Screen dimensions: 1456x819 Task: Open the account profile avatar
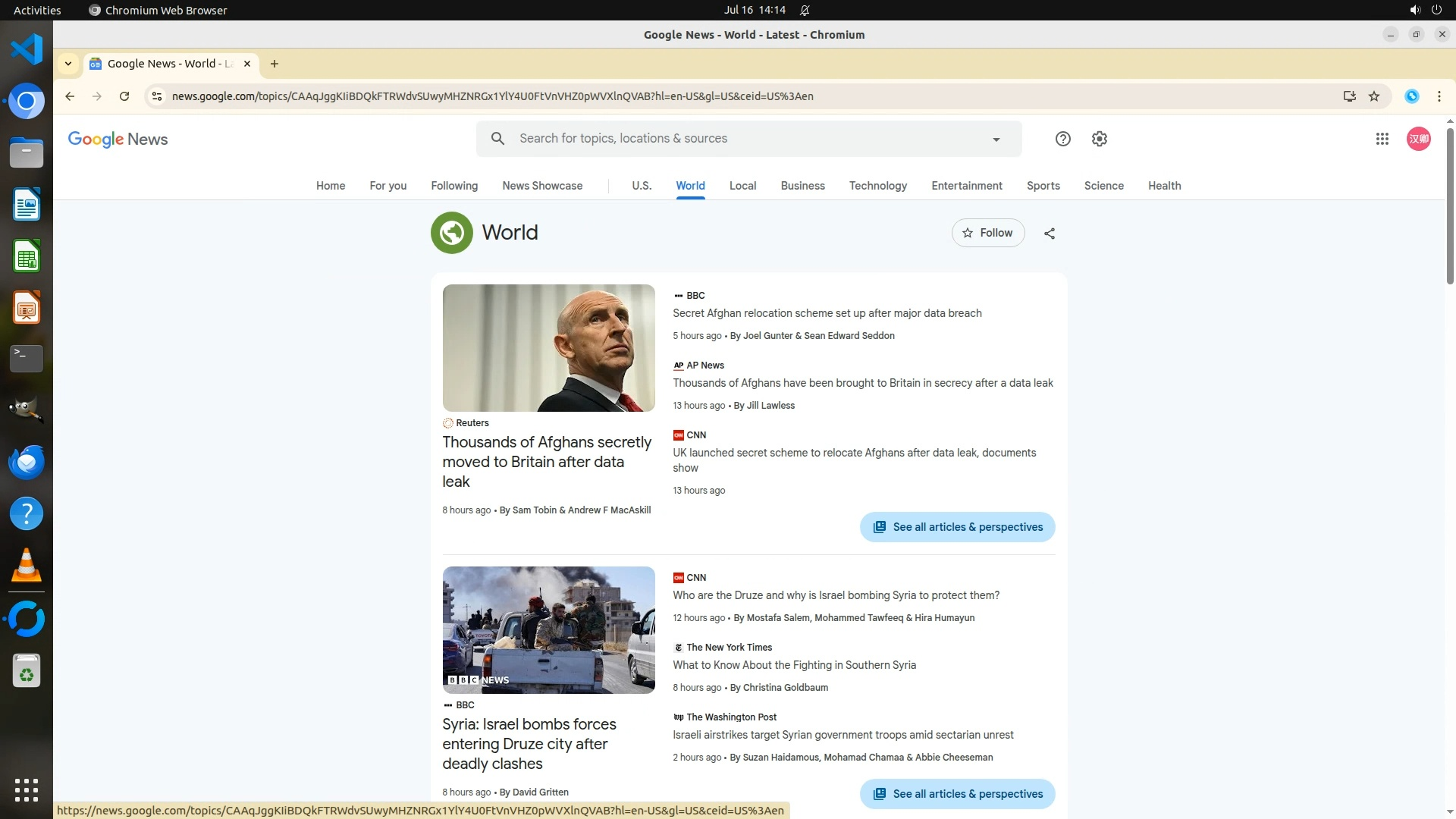tap(1418, 139)
